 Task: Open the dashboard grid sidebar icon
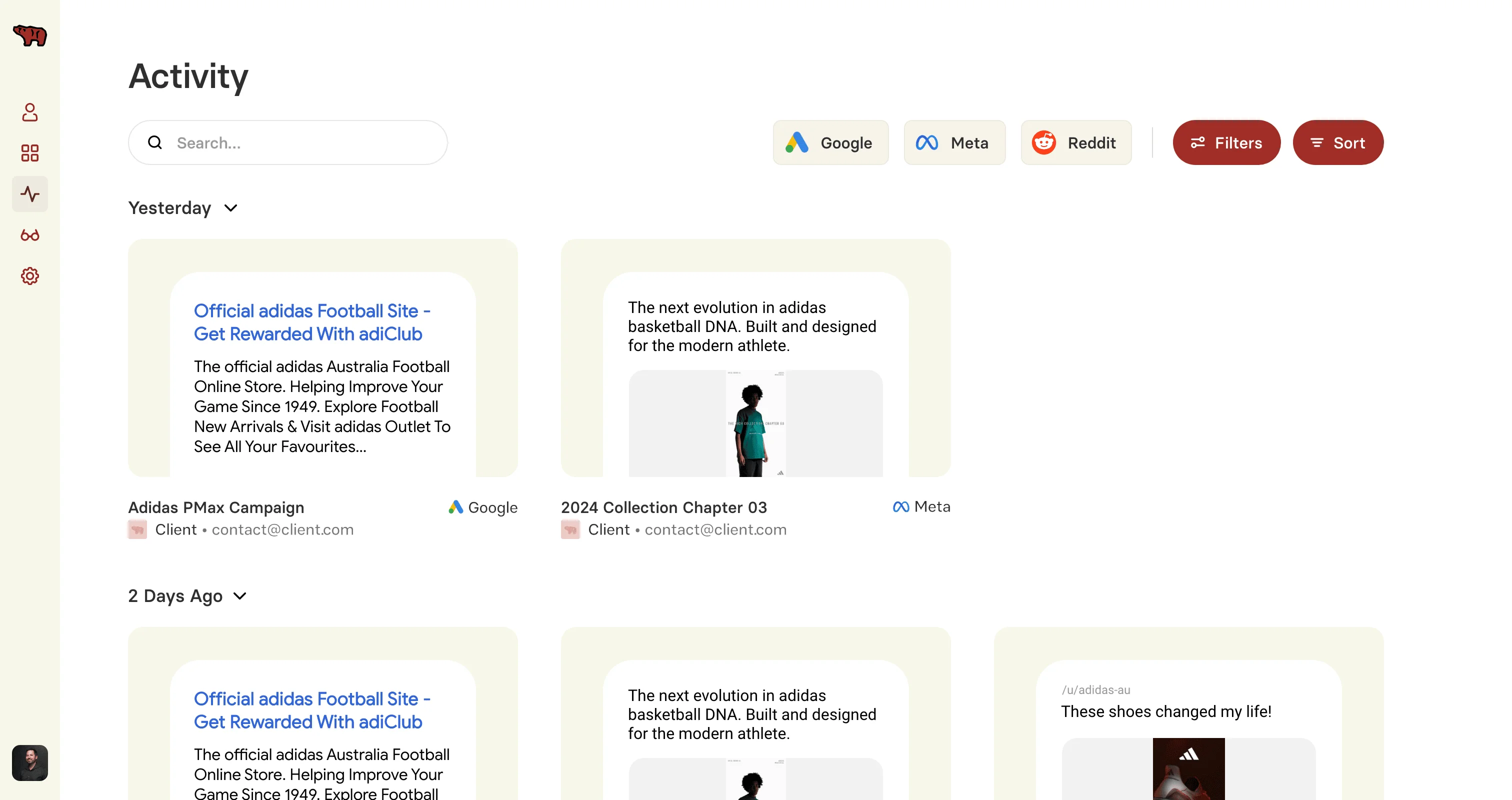pyautogui.click(x=30, y=153)
